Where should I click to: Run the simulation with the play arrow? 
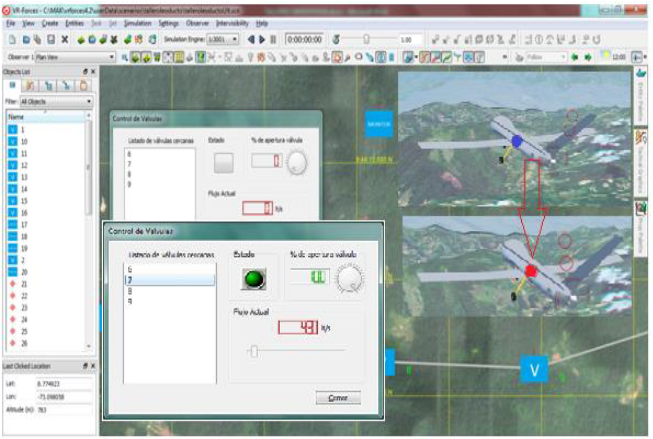[x=262, y=40]
